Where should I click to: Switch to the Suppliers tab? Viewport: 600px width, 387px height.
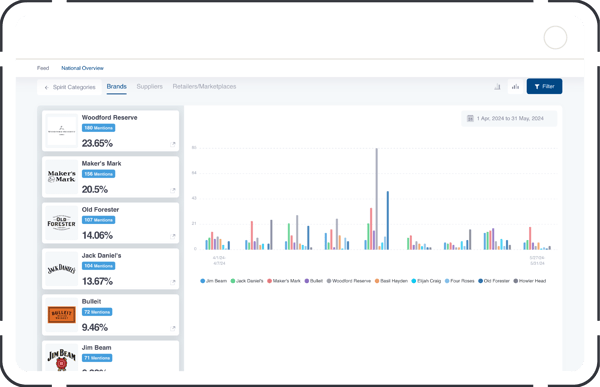click(x=150, y=87)
